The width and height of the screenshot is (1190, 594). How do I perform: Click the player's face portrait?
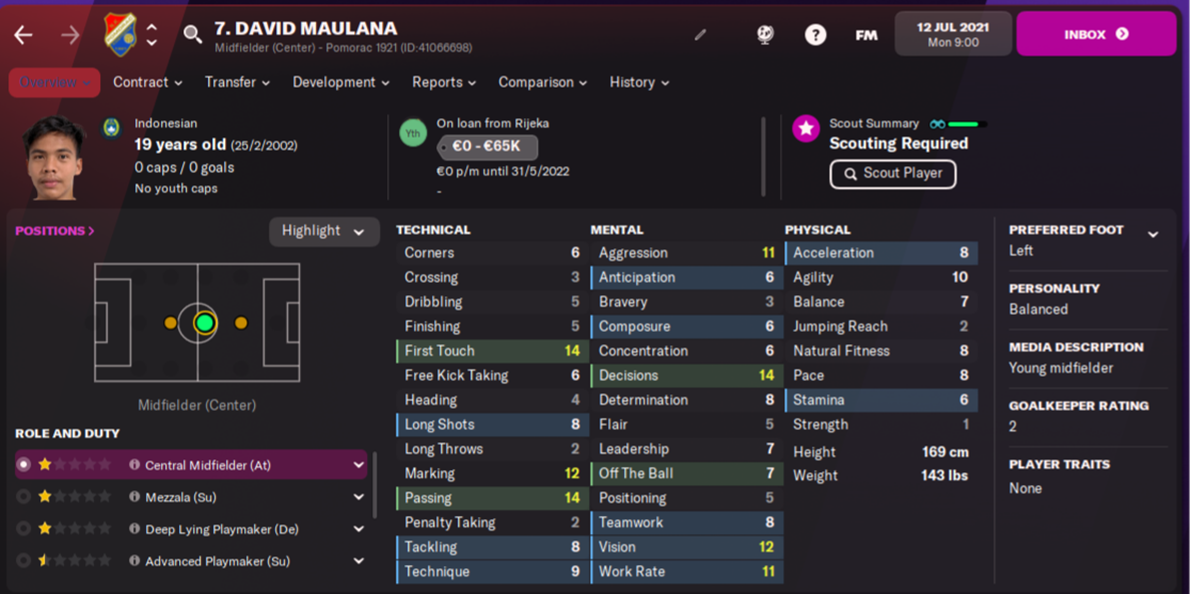pyautogui.click(x=56, y=158)
